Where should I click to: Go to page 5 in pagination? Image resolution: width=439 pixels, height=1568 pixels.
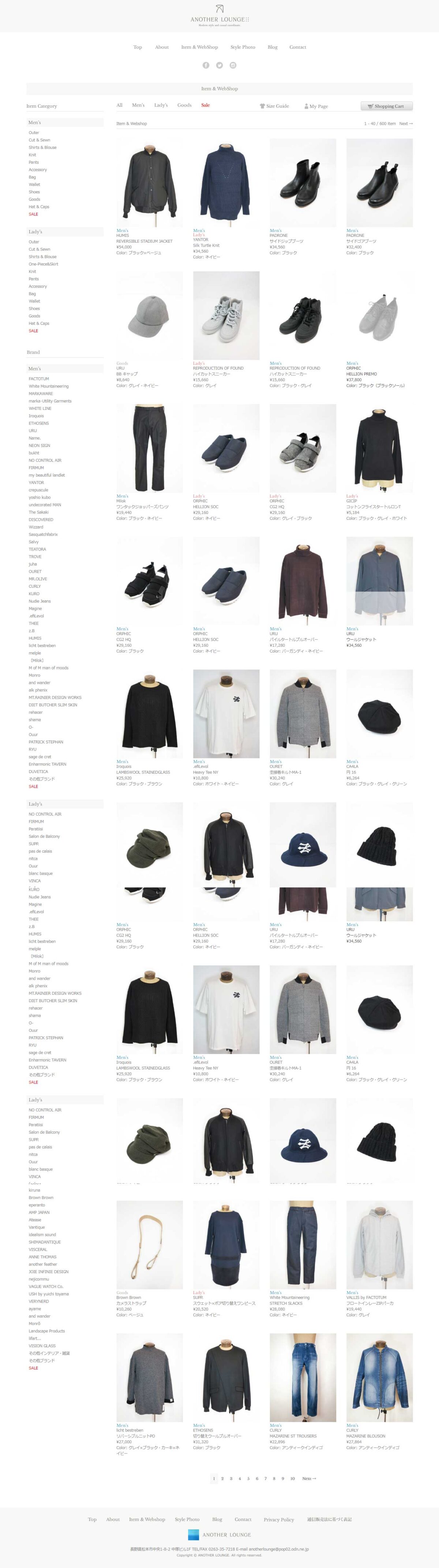coord(248,1479)
